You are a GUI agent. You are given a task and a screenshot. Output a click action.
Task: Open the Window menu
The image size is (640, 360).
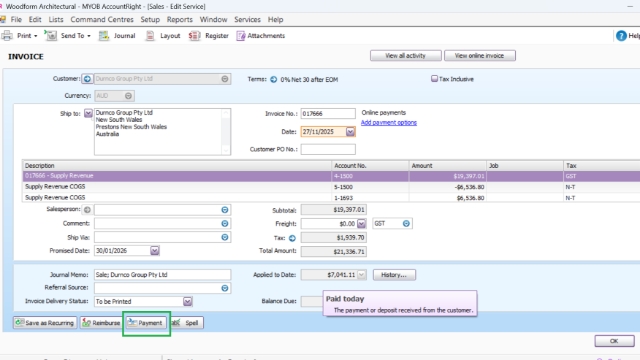[213, 20]
